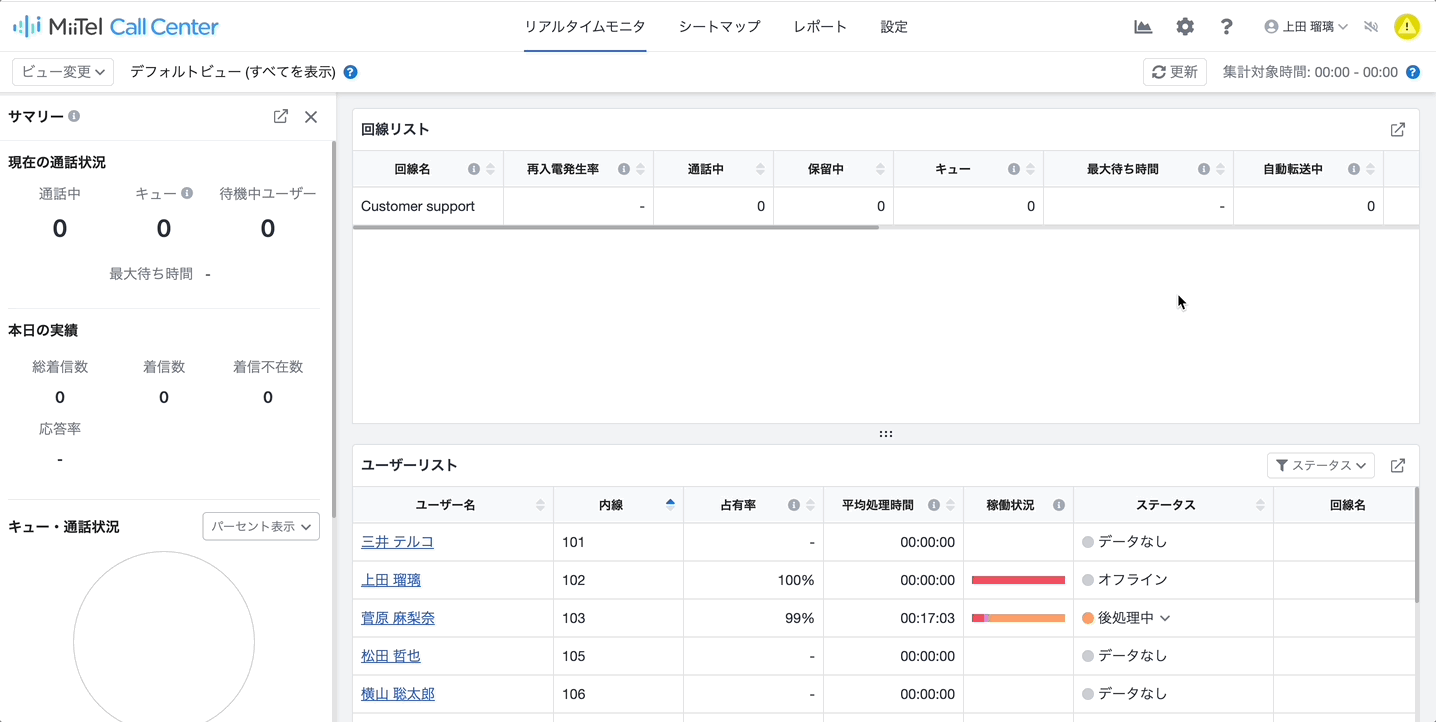Screen dimensions: 1436x722
Task: Click the オフライン status for 上田 瑠璃
Action: point(1125,580)
